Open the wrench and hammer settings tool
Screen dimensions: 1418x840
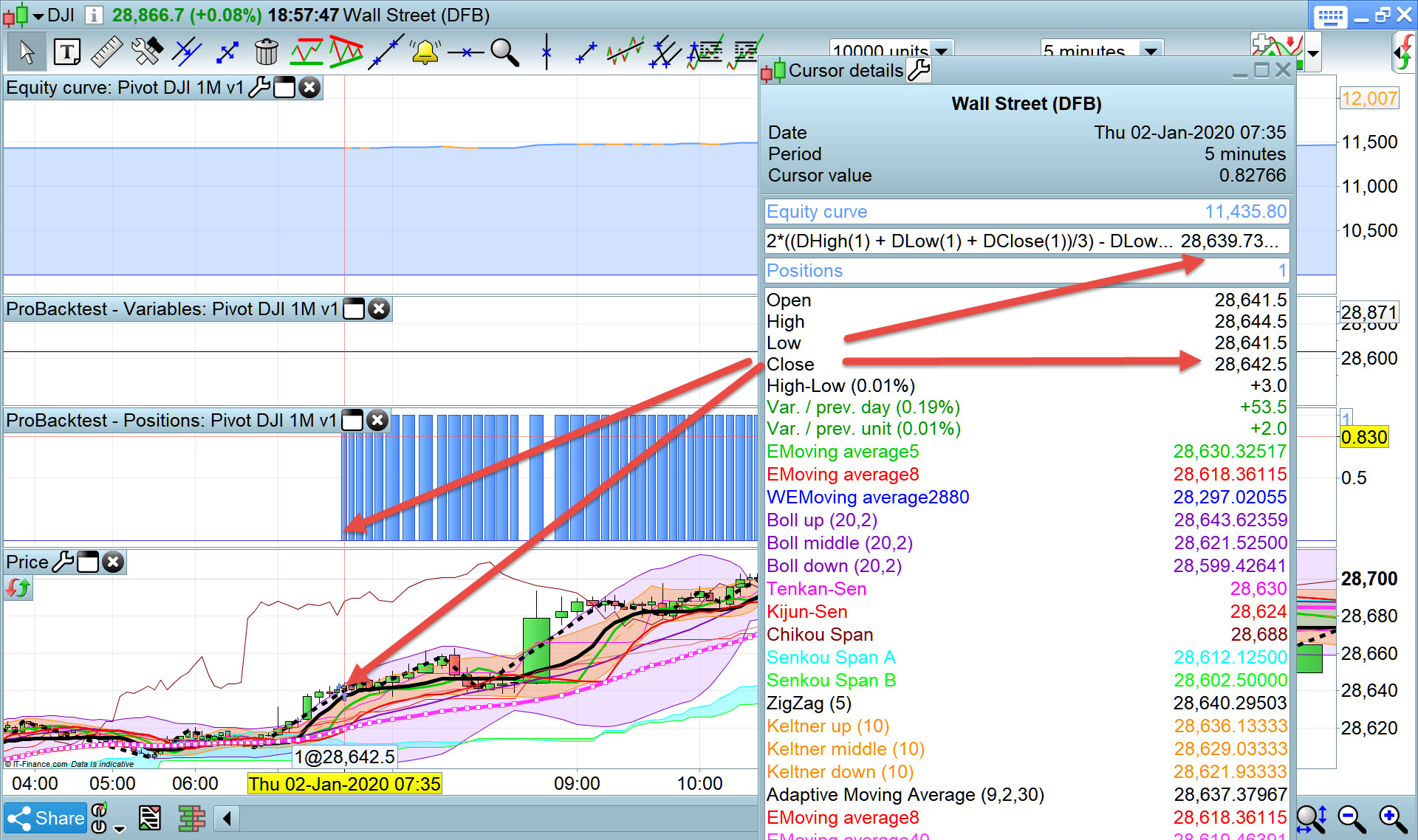[x=146, y=52]
